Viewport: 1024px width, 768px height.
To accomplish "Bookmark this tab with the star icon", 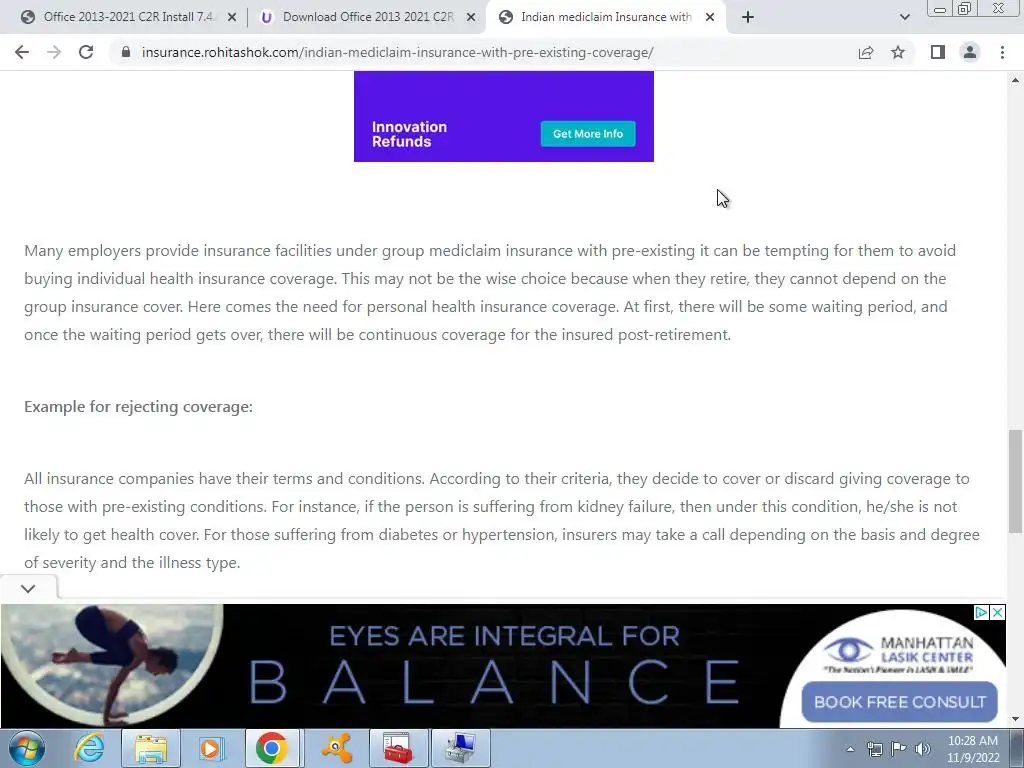I will point(898,52).
